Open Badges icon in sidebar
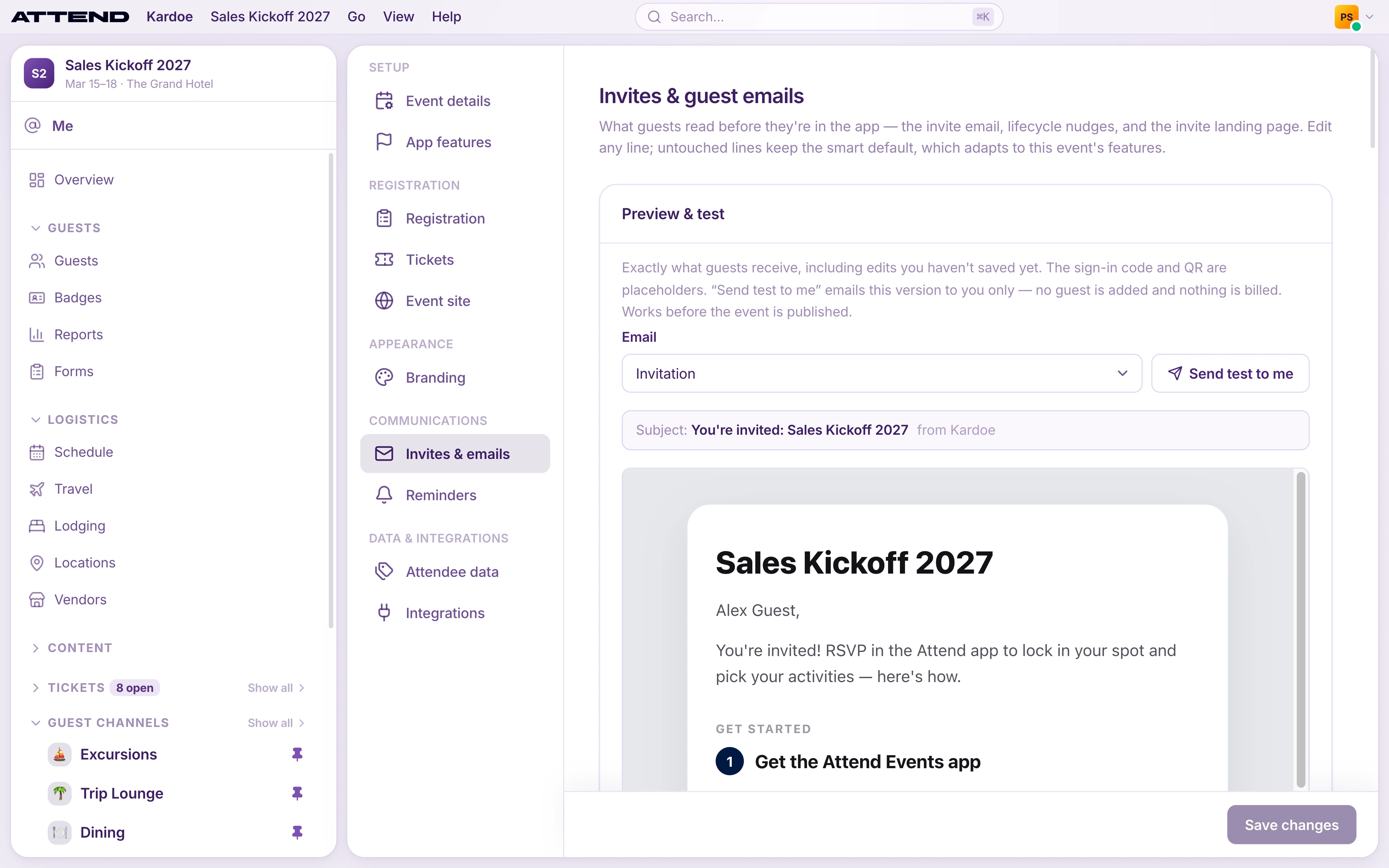The height and width of the screenshot is (868, 1389). click(x=37, y=297)
